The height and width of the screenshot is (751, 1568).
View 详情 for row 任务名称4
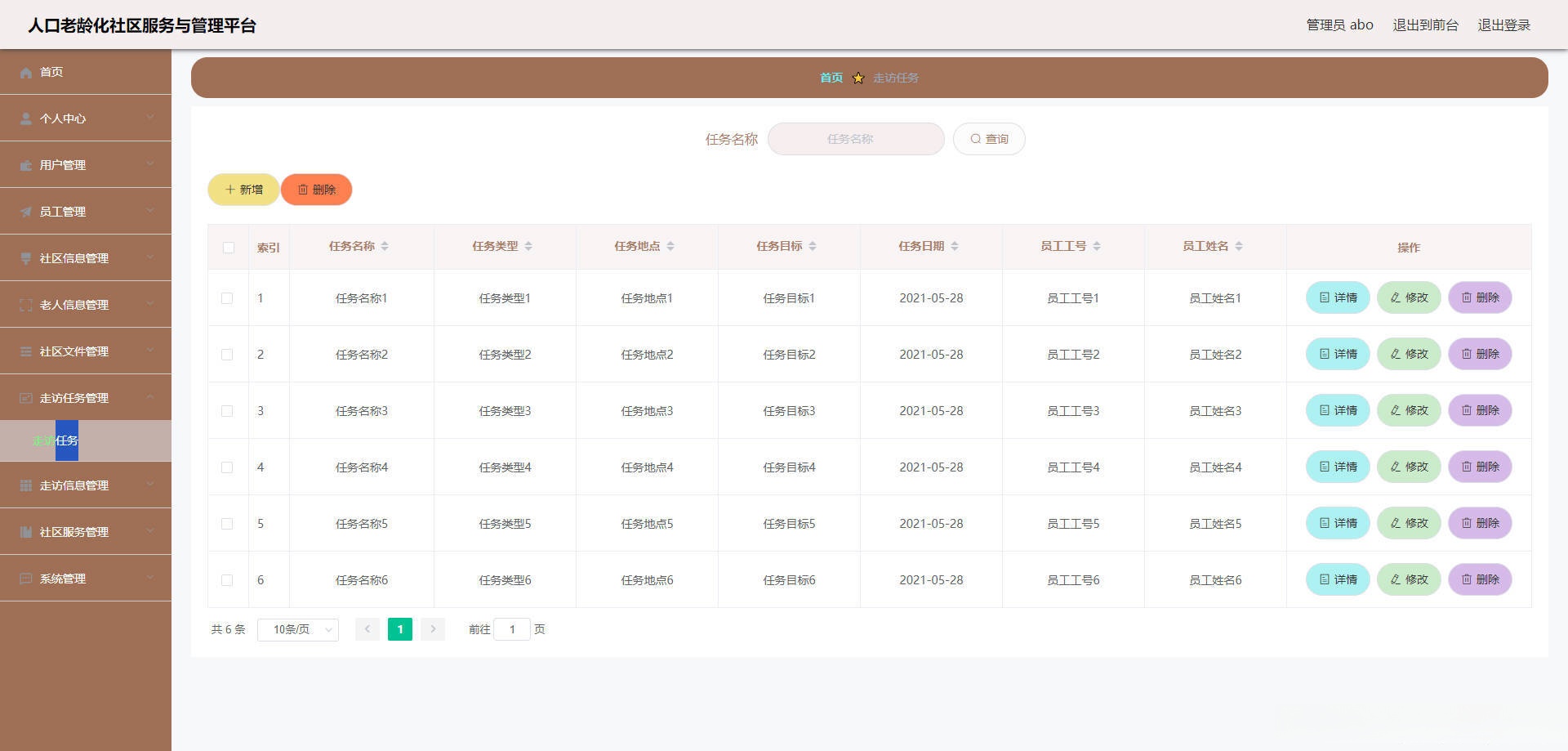tap(1338, 467)
